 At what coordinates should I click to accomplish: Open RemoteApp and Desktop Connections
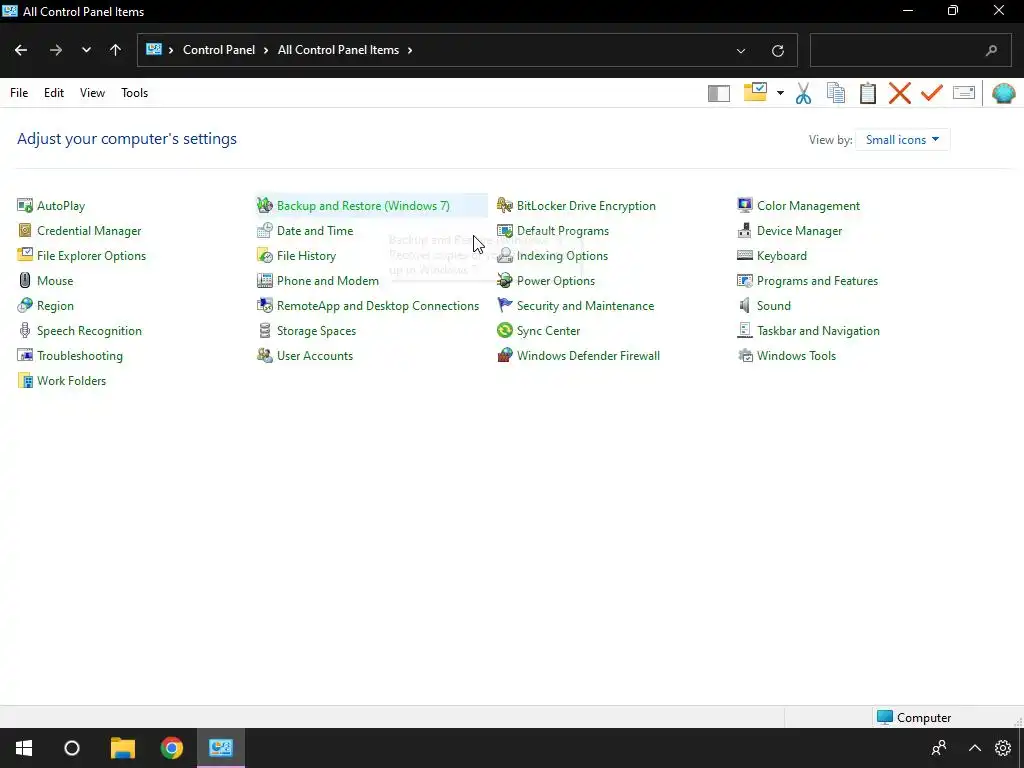coord(368,306)
